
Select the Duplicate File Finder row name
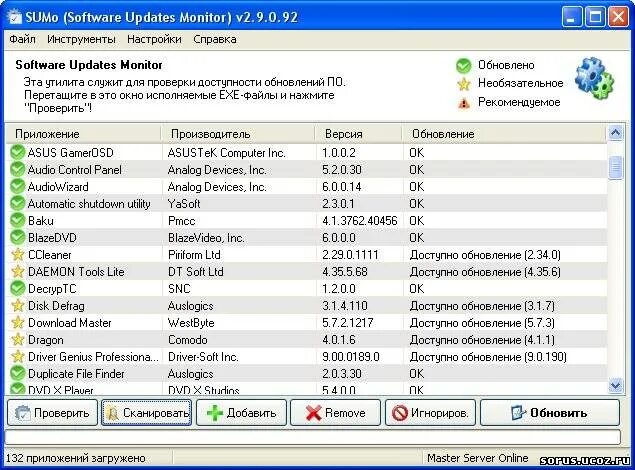(76, 374)
